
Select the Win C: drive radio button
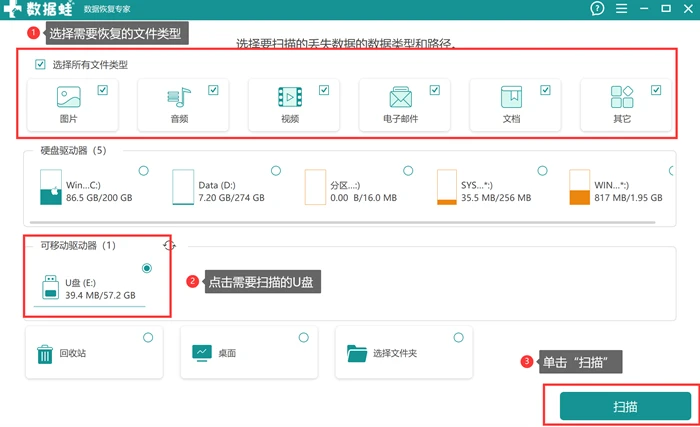(143, 171)
